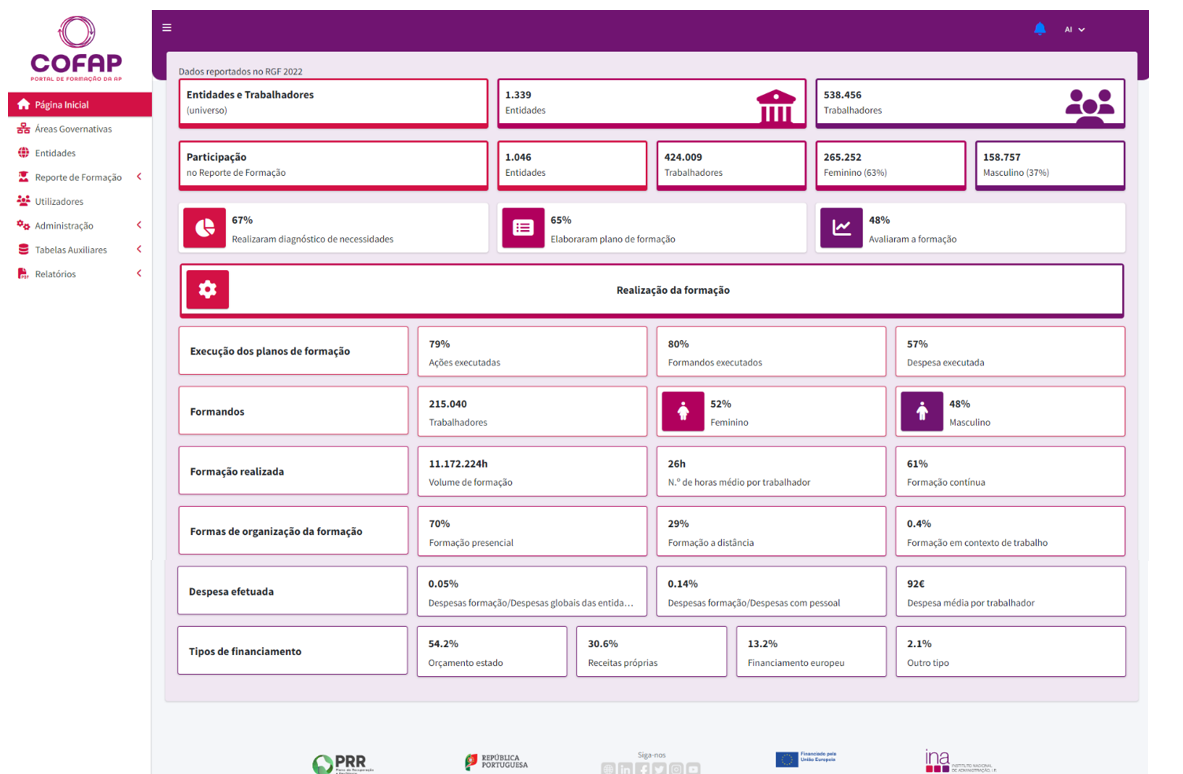
Task: Open the LinkedIn social icon
Action: [625, 769]
